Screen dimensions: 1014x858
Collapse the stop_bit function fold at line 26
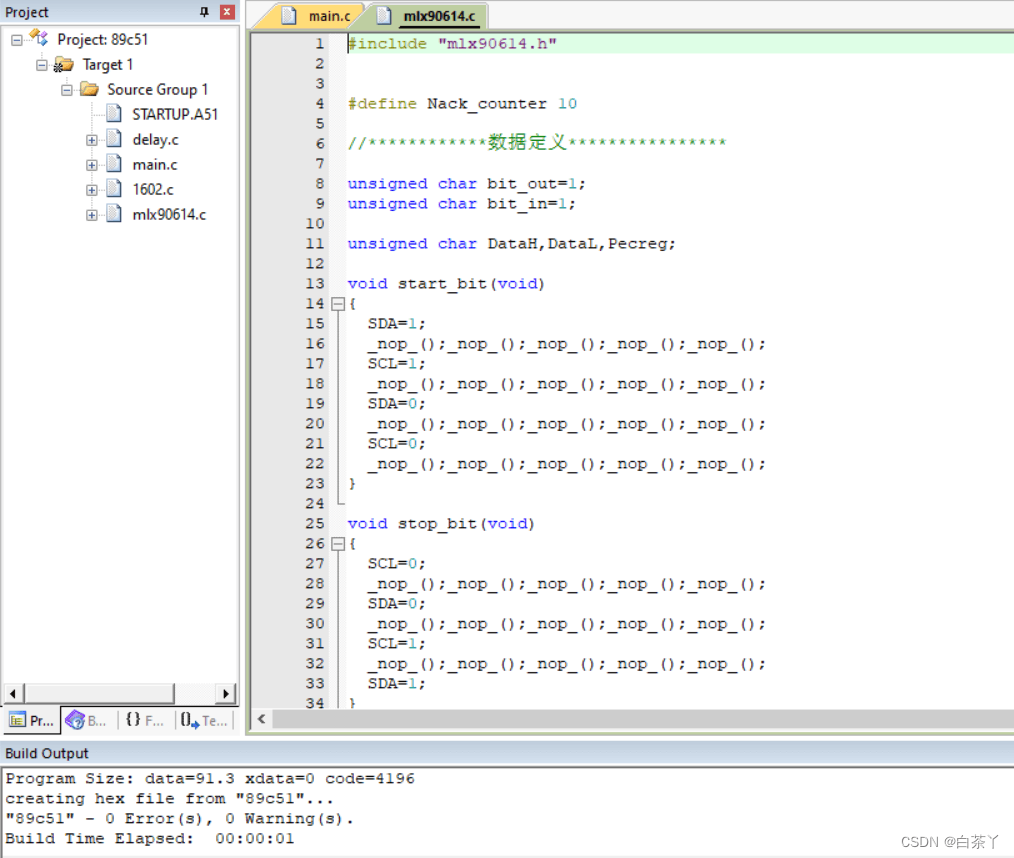pyautogui.click(x=338, y=544)
